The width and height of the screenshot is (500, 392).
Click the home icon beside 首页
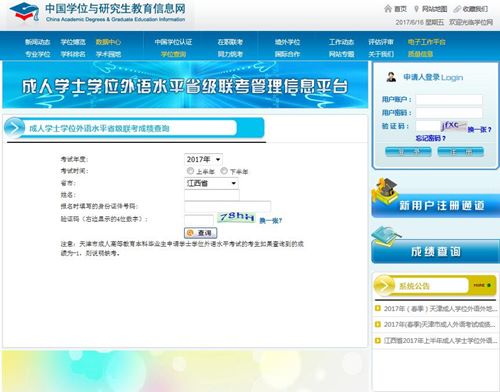[x=388, y=9]
